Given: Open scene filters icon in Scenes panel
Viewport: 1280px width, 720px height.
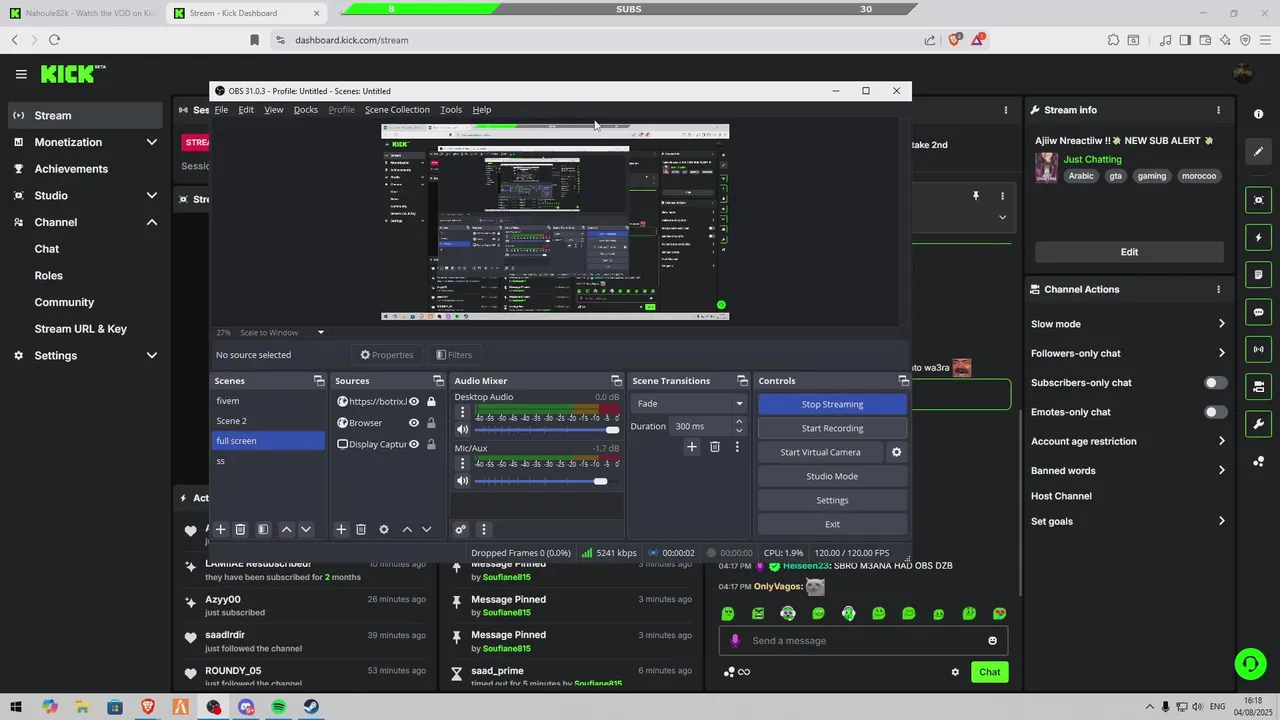Looking at the screenshot, I should (x=263, y=530).
